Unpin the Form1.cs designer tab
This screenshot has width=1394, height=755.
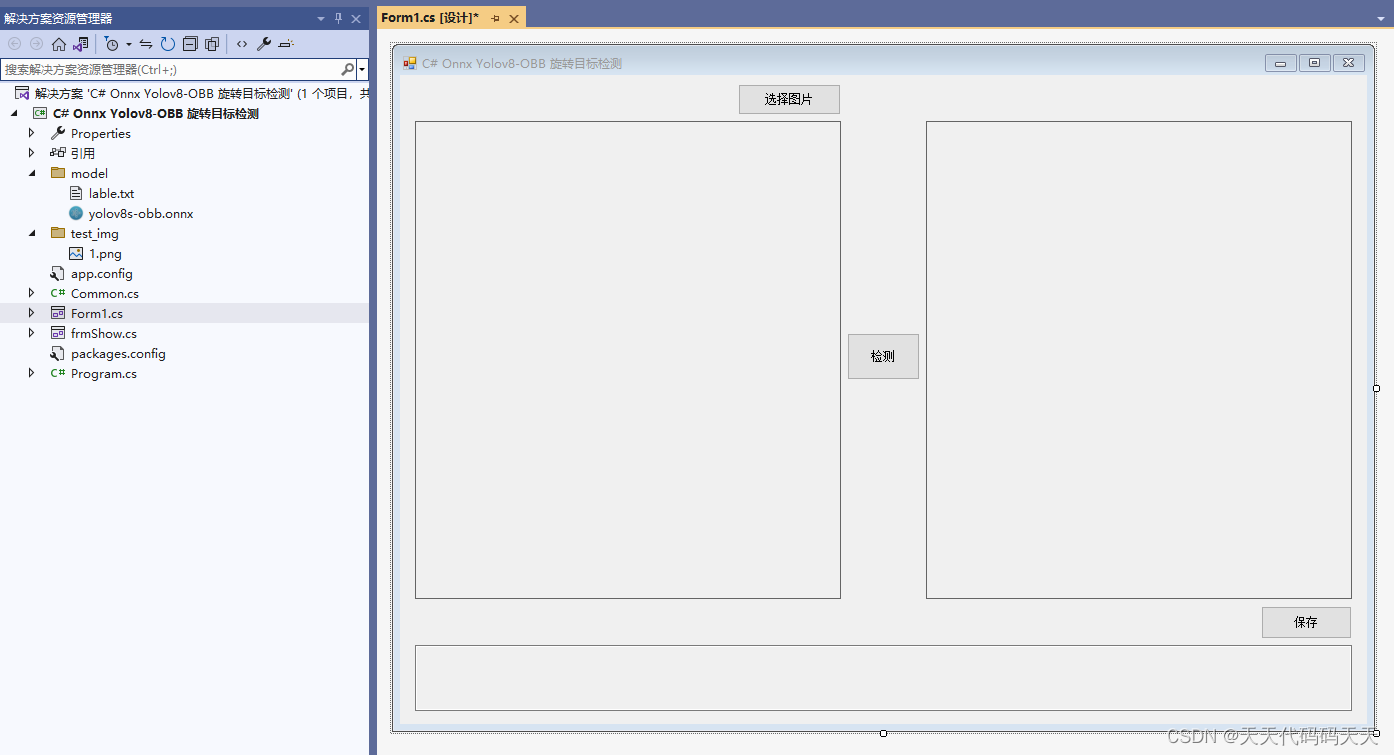click(x=496, y=17)
